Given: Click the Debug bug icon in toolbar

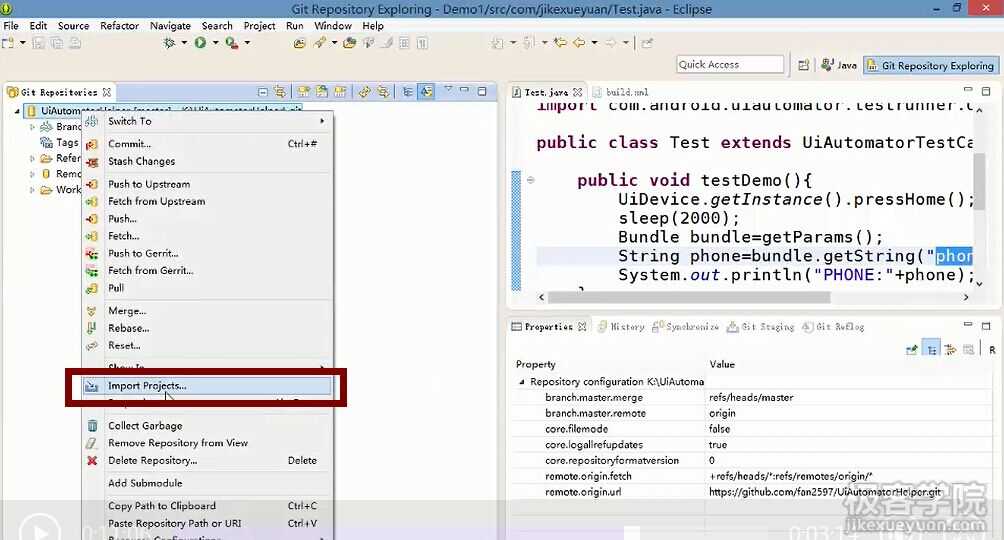Looking at the screenshot, I should tap(169, 43).
